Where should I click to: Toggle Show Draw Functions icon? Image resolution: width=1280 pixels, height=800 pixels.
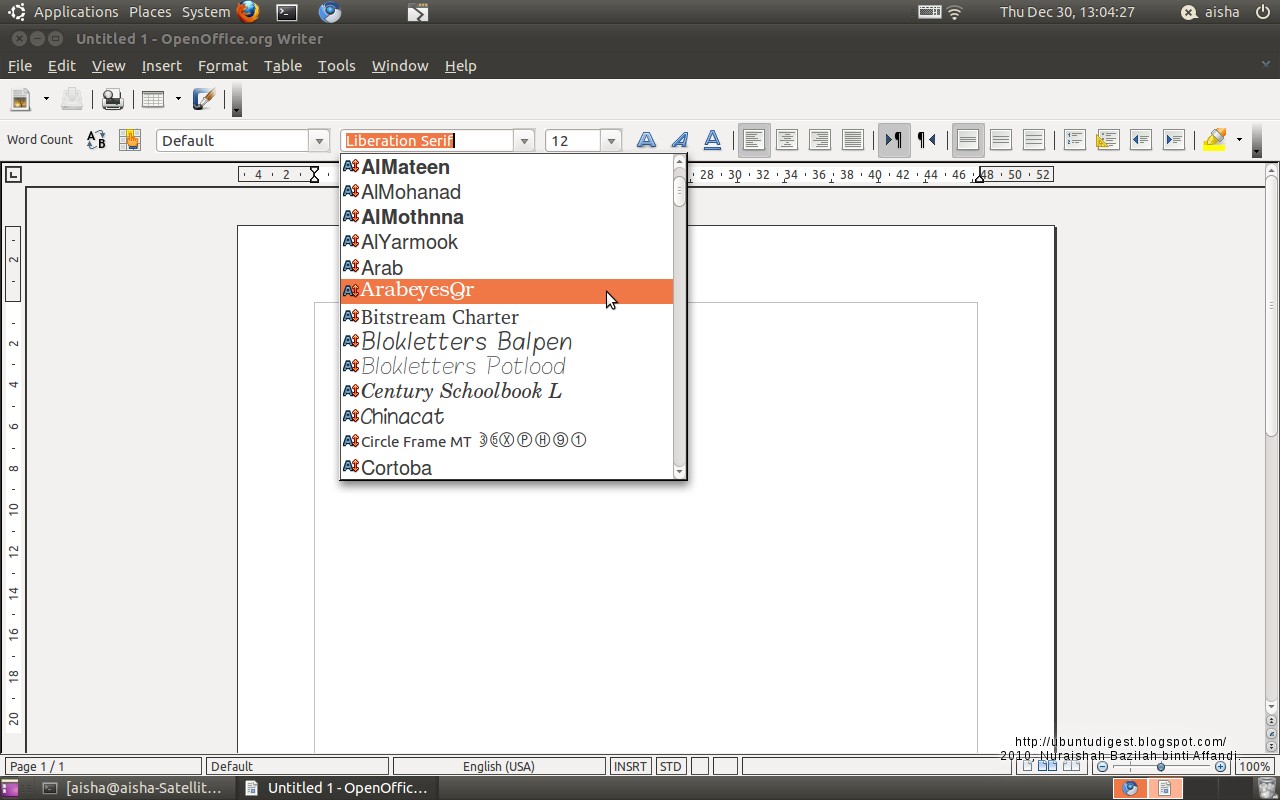pos(204,99)
